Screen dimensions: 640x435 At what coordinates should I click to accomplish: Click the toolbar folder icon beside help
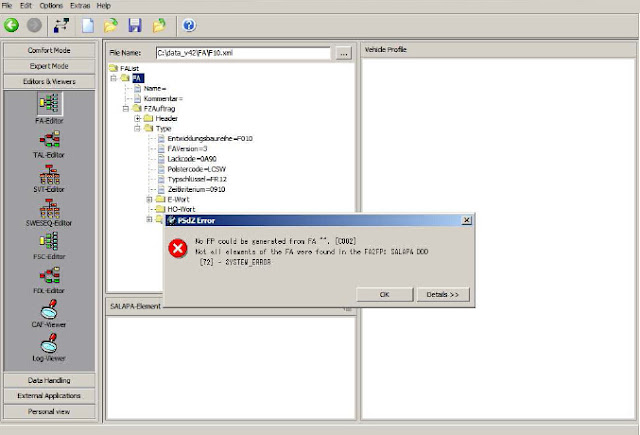[159, 25]
